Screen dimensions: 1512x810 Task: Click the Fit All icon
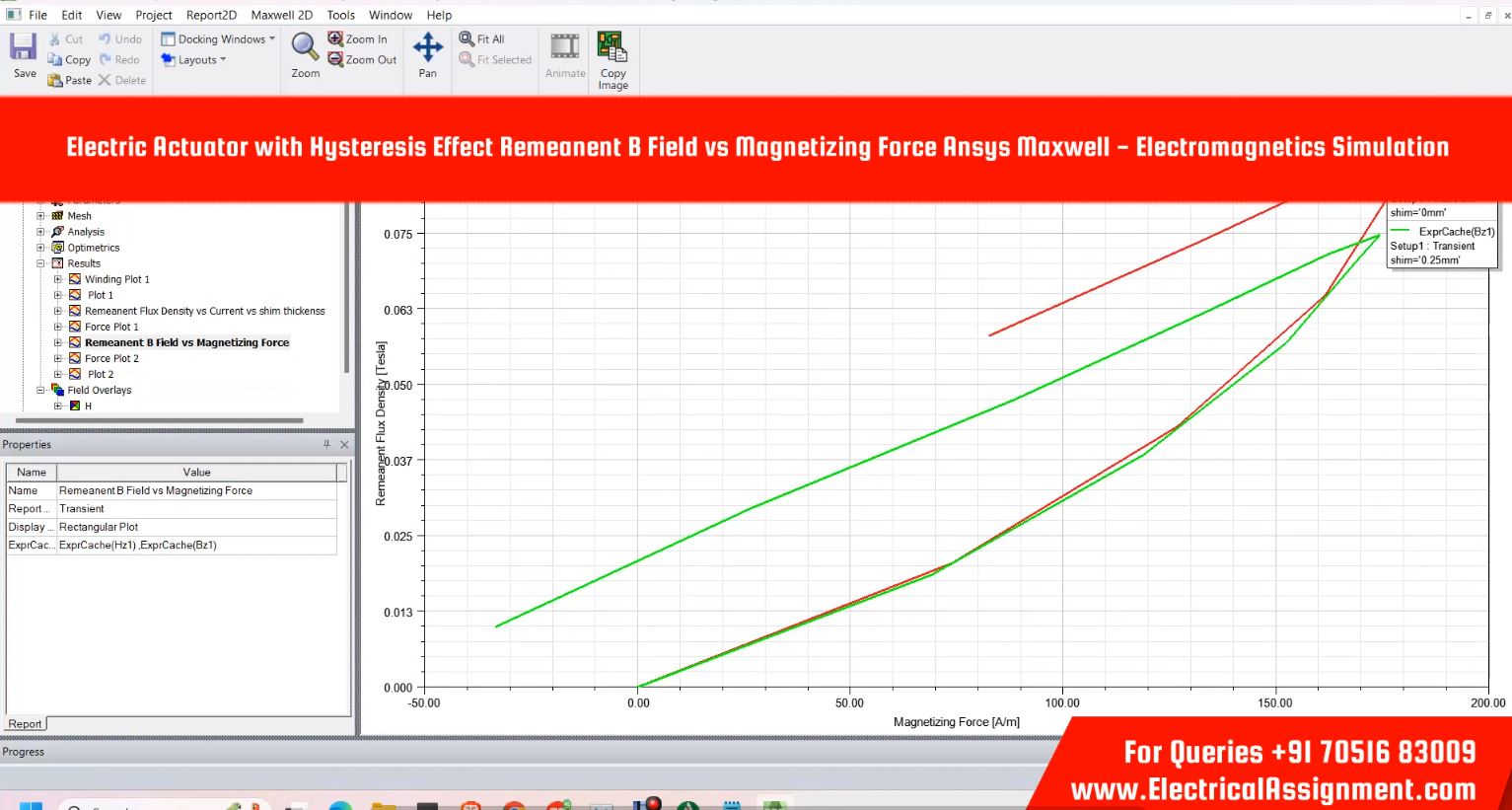pos(468,38)
